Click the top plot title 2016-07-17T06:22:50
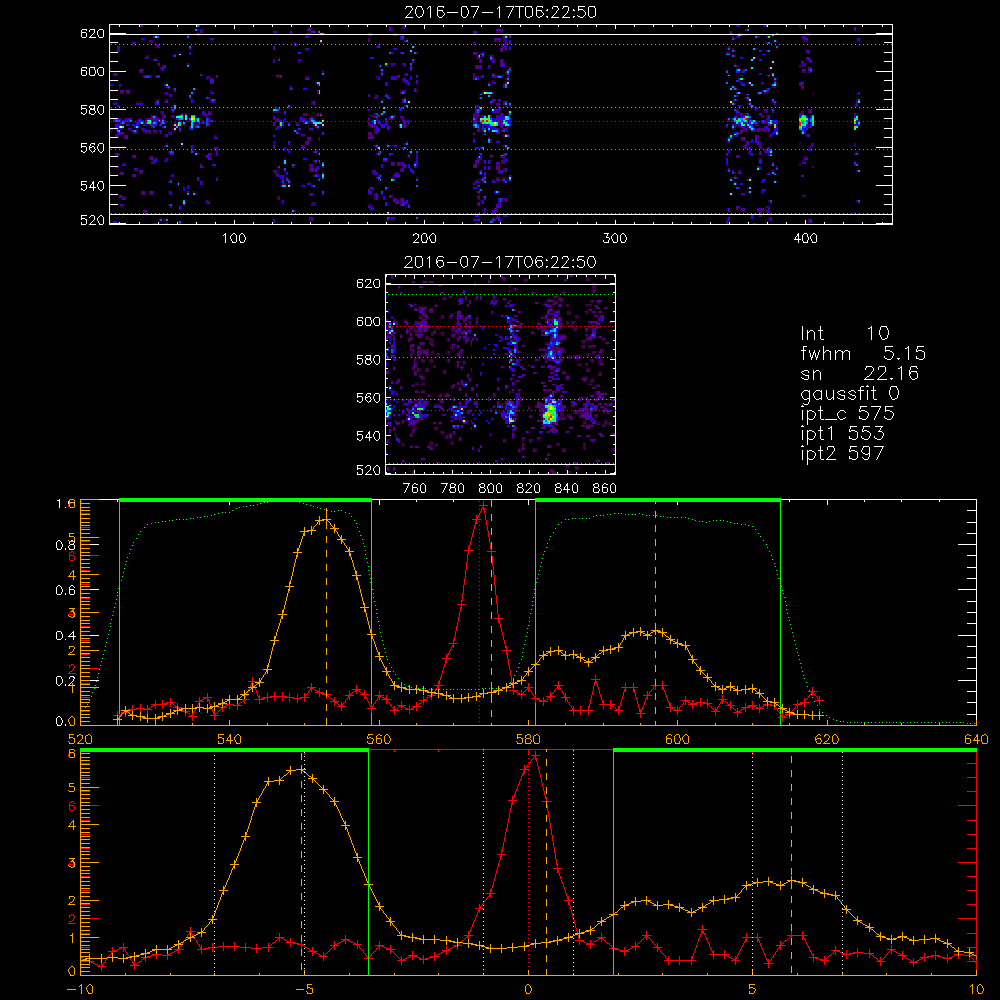Image resolution: width=1000 pixels, height=1000 pixels. (x=501, y=12)
